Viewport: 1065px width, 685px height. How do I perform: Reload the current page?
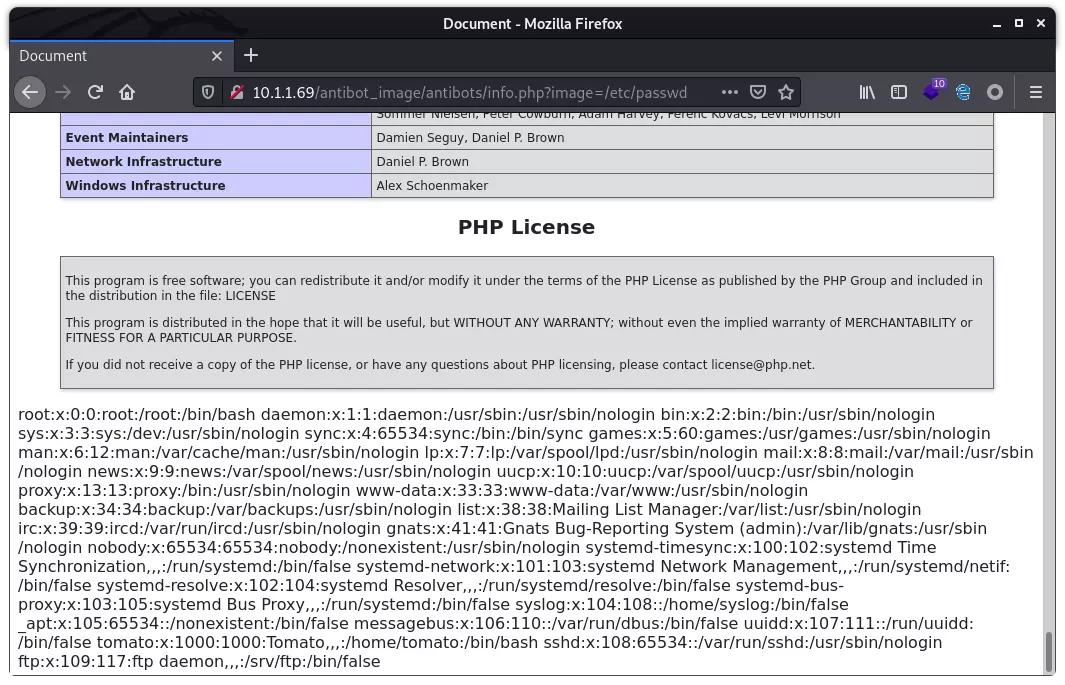(x=95, y=92)
